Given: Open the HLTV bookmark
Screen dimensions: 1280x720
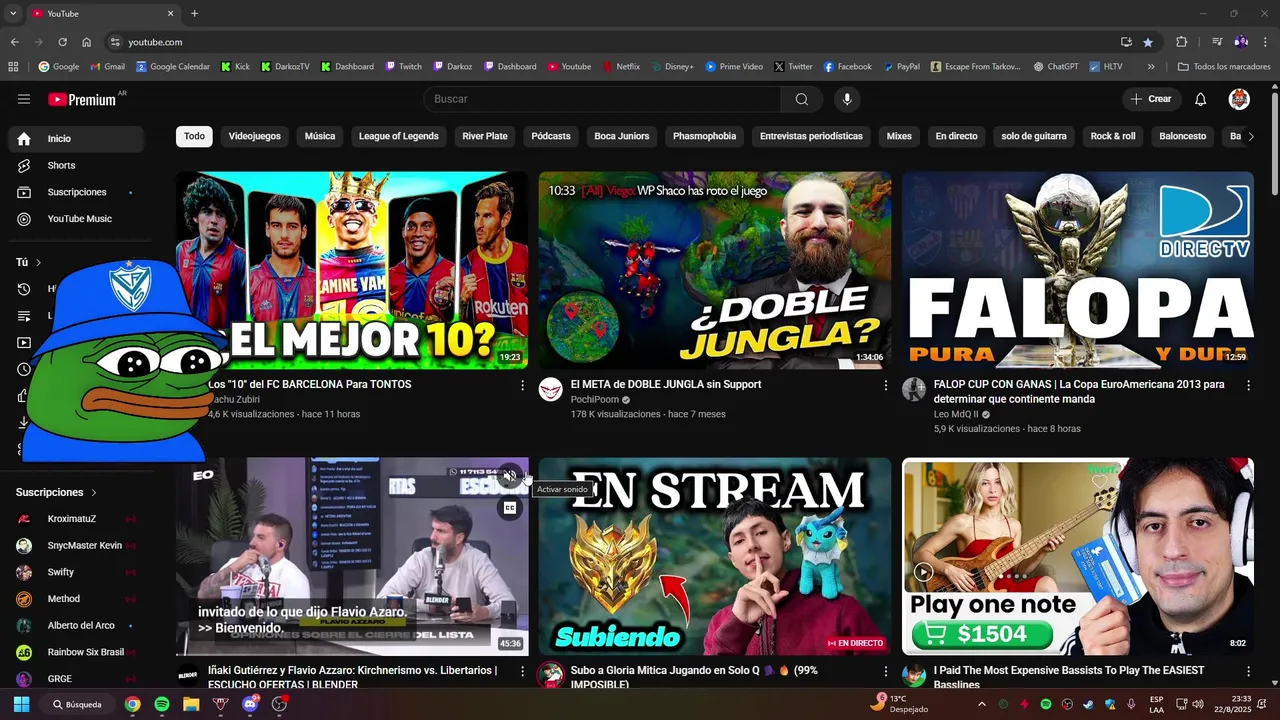Looking at the screenshot, I should click(1107, 67).
